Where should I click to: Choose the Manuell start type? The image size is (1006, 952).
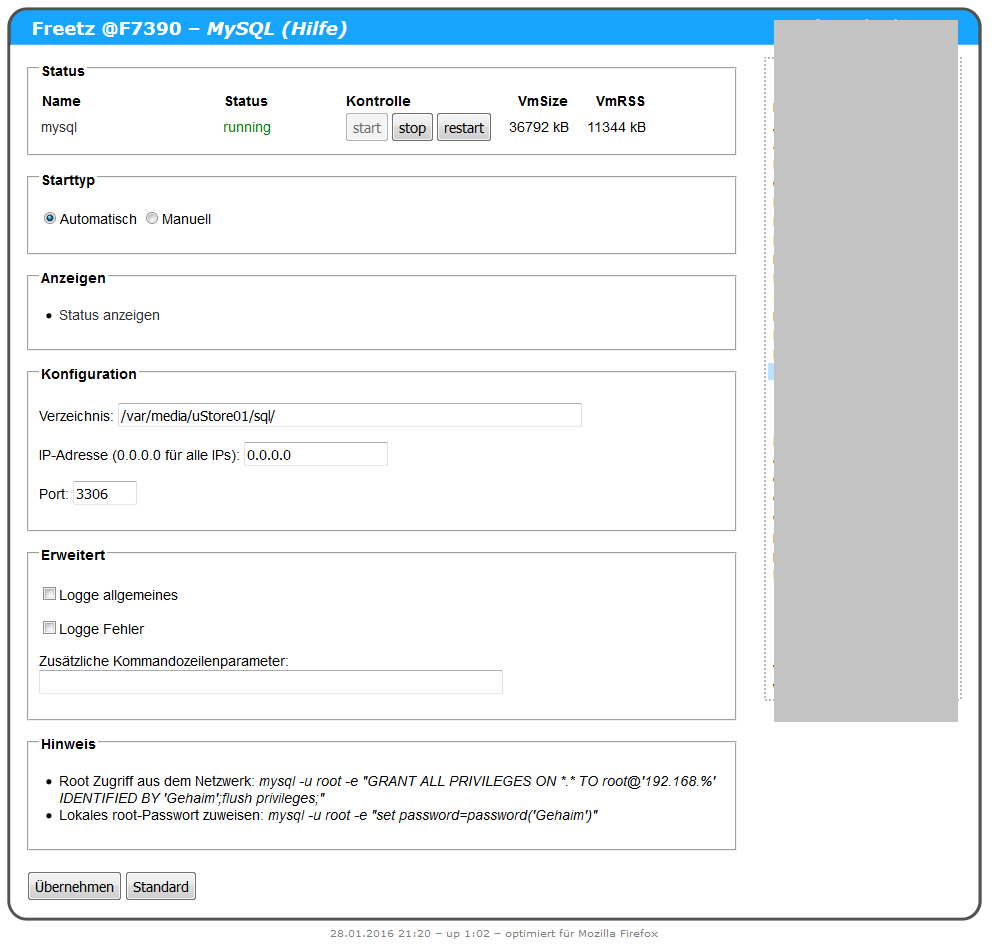(x=152, y=219)
